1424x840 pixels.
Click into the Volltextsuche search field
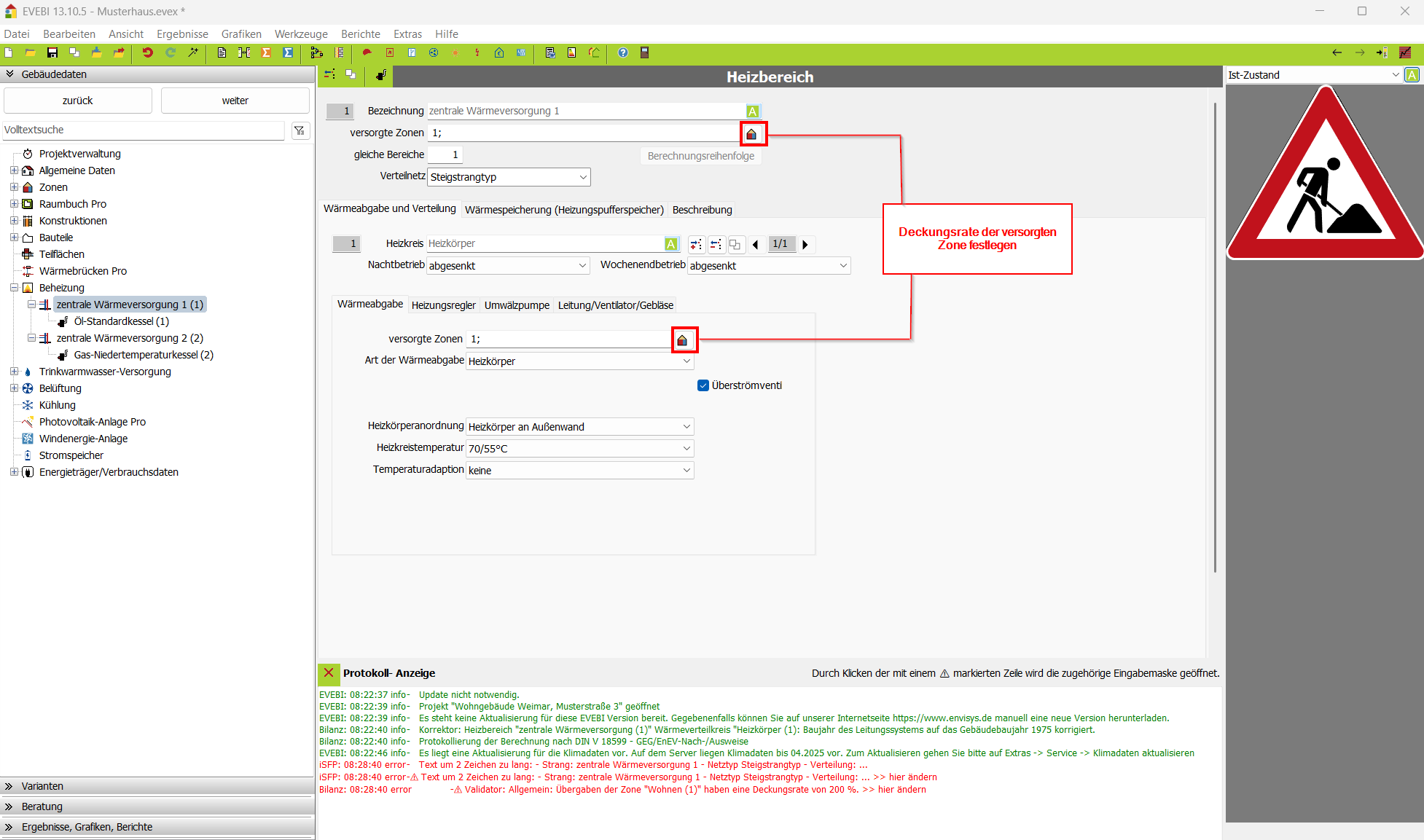tap(143, 130)
